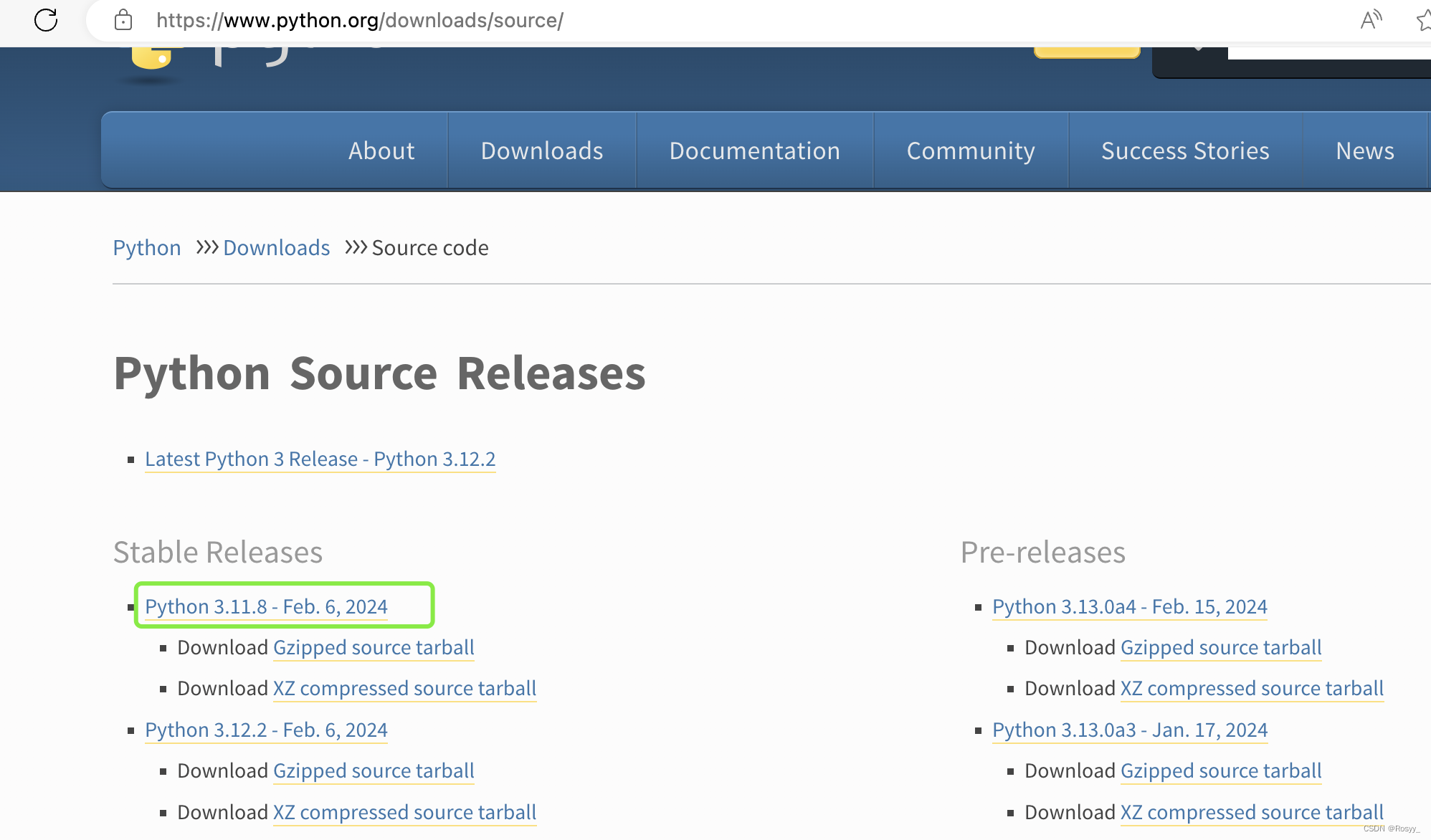Click Latest Python 3 Release link
1431x840 pixels.
(321, 458)
